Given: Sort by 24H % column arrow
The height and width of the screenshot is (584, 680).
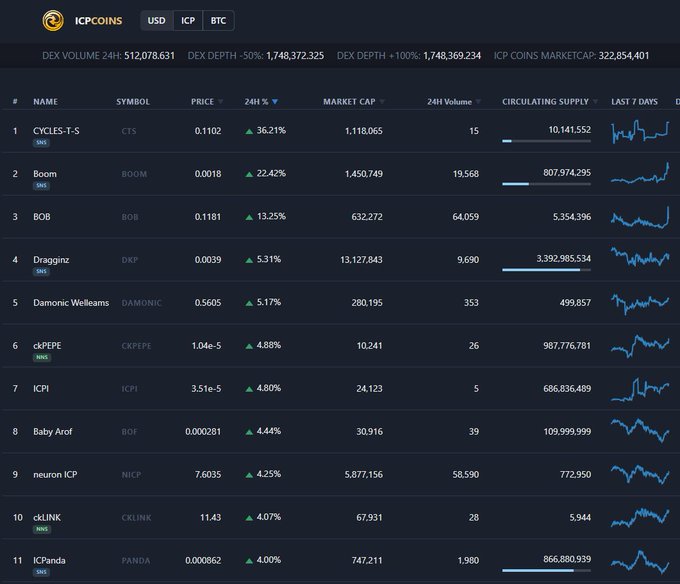Looking at the screenshot, I should [x=275, y=102].
